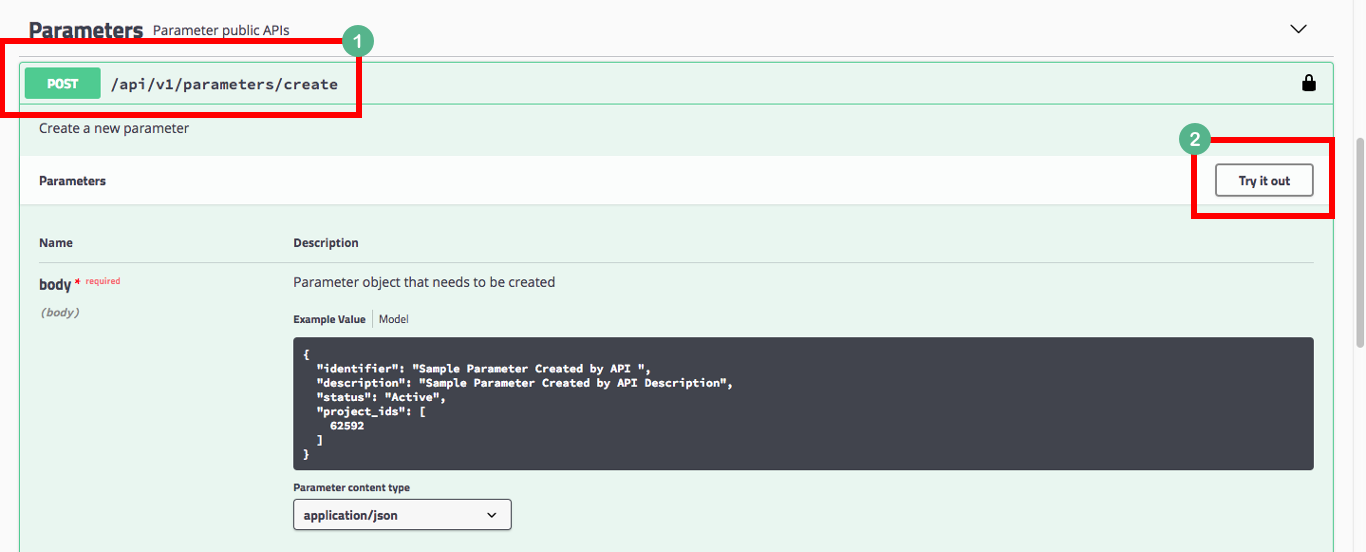Screen dimensions: 1366x552
Task: Switch to the Example Value tab
Action: (x=329, y=319)
